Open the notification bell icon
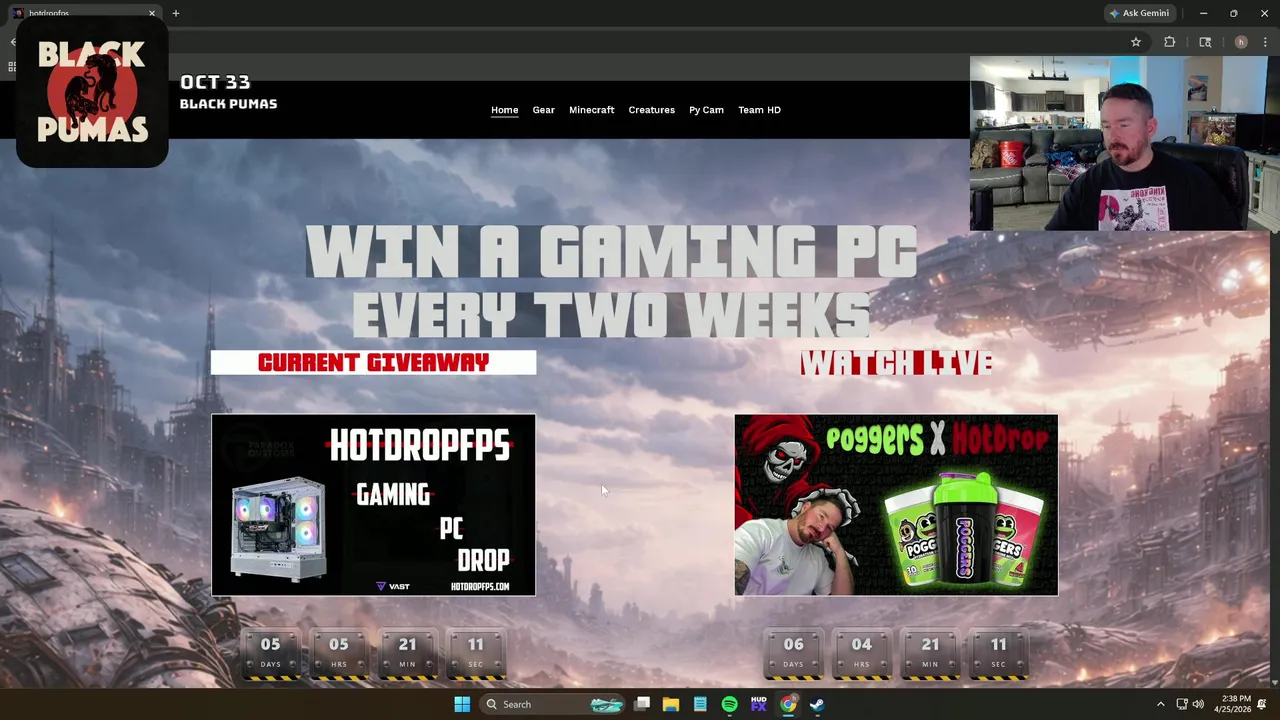The image size is (1280, 720). 1262,704
